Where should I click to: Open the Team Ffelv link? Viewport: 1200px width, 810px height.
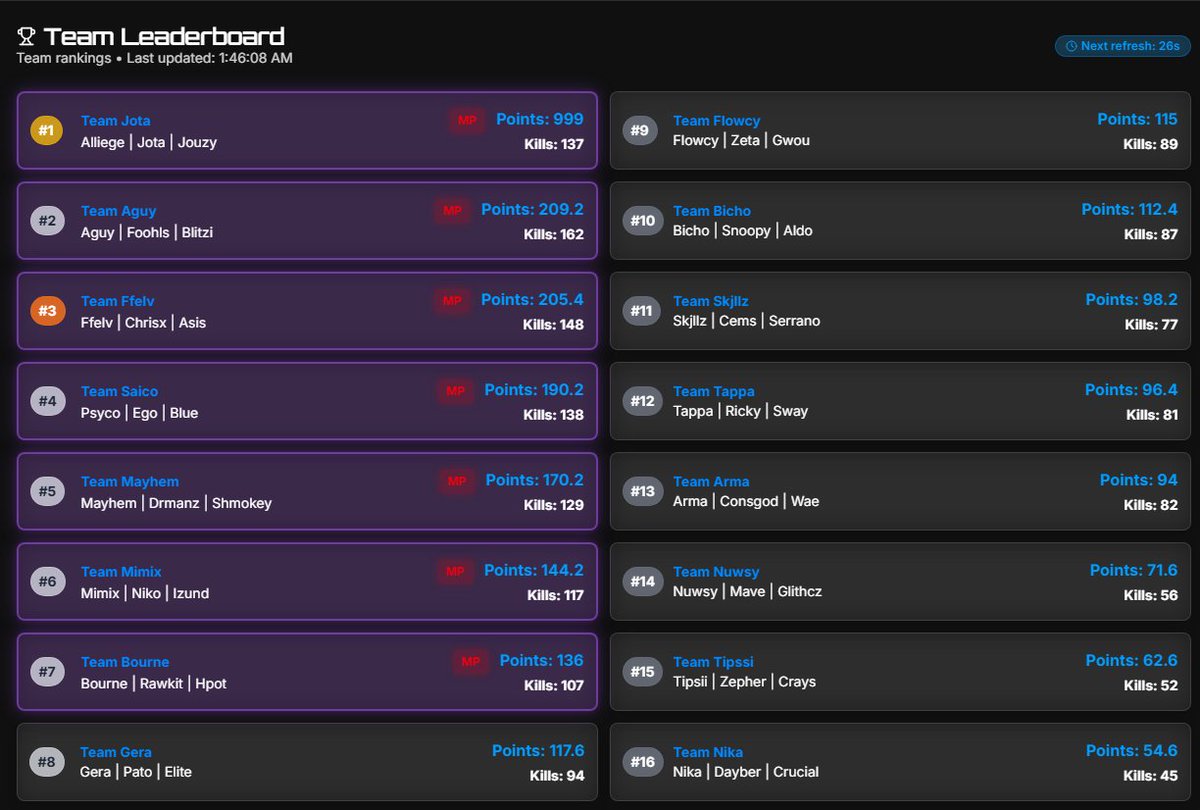tap(118, 301)
